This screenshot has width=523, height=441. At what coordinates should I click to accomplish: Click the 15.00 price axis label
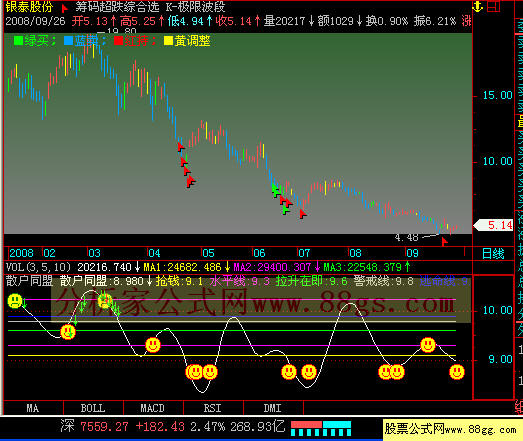pos(498,95)
